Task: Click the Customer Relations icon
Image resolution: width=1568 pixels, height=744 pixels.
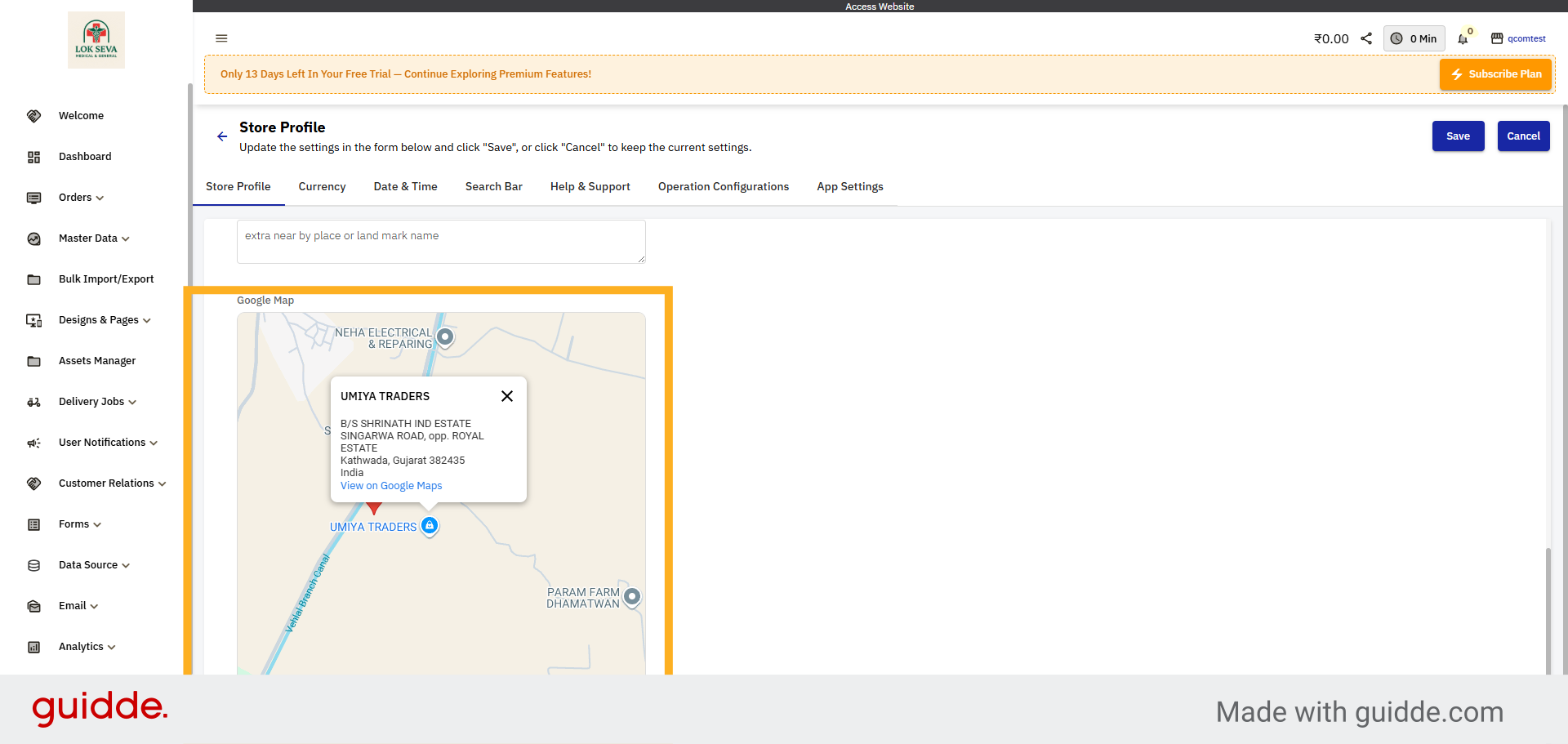Action: pos(33,483)
